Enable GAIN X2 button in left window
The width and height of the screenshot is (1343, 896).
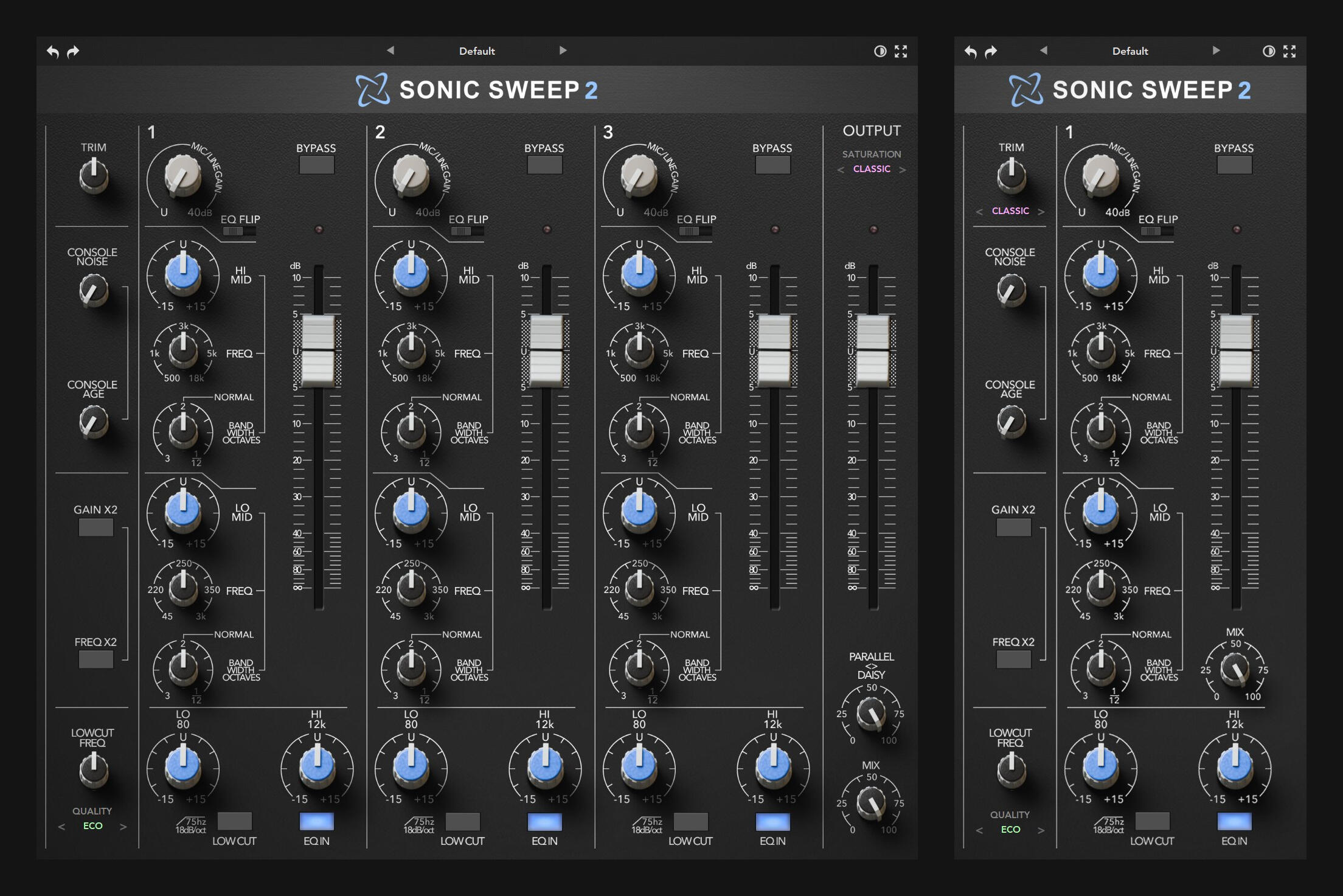[x=95, y=527]
